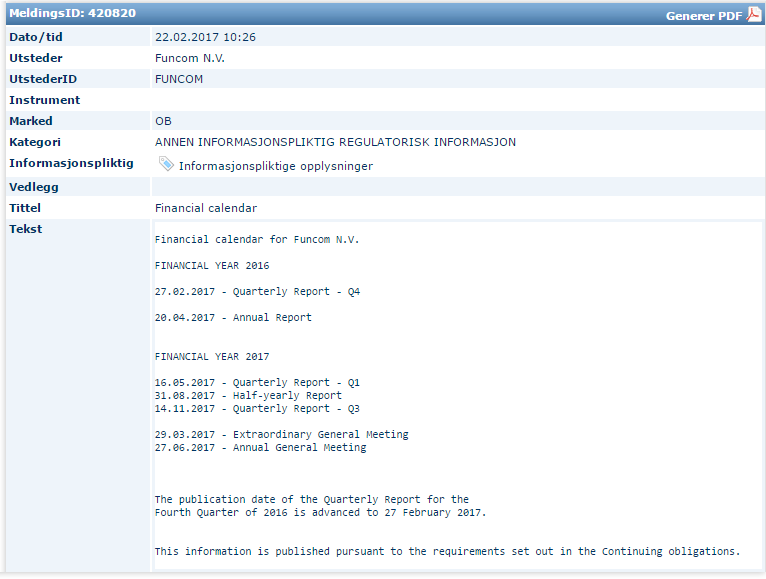Image resolution: width=766 pixels, height=579 pixels.
Task: Click the UtstederID label
Action: point(43,79)
